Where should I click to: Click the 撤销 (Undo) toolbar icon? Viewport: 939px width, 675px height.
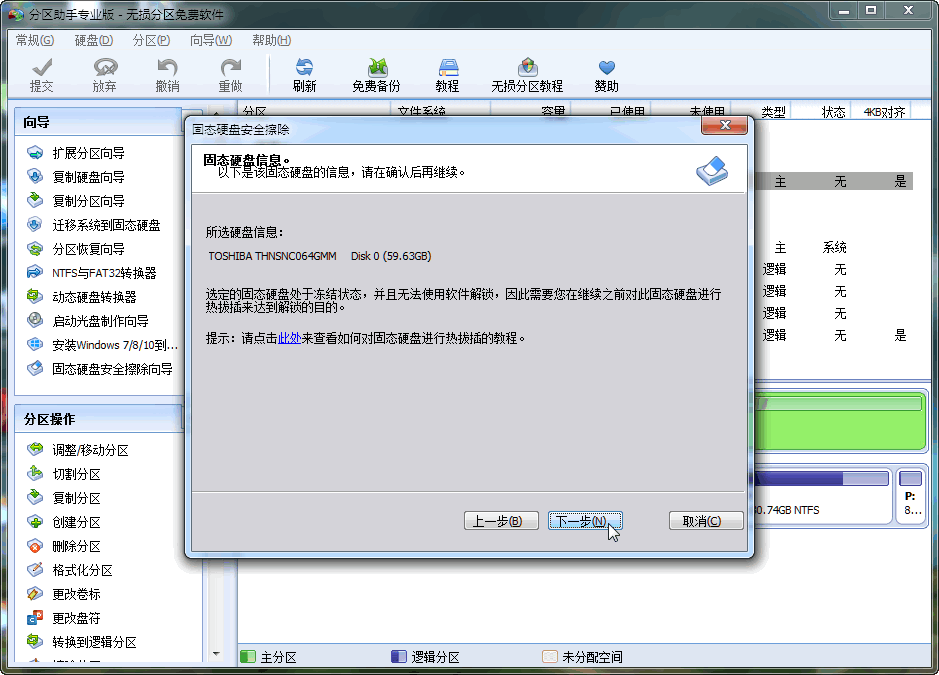click(x=168, y=75)
